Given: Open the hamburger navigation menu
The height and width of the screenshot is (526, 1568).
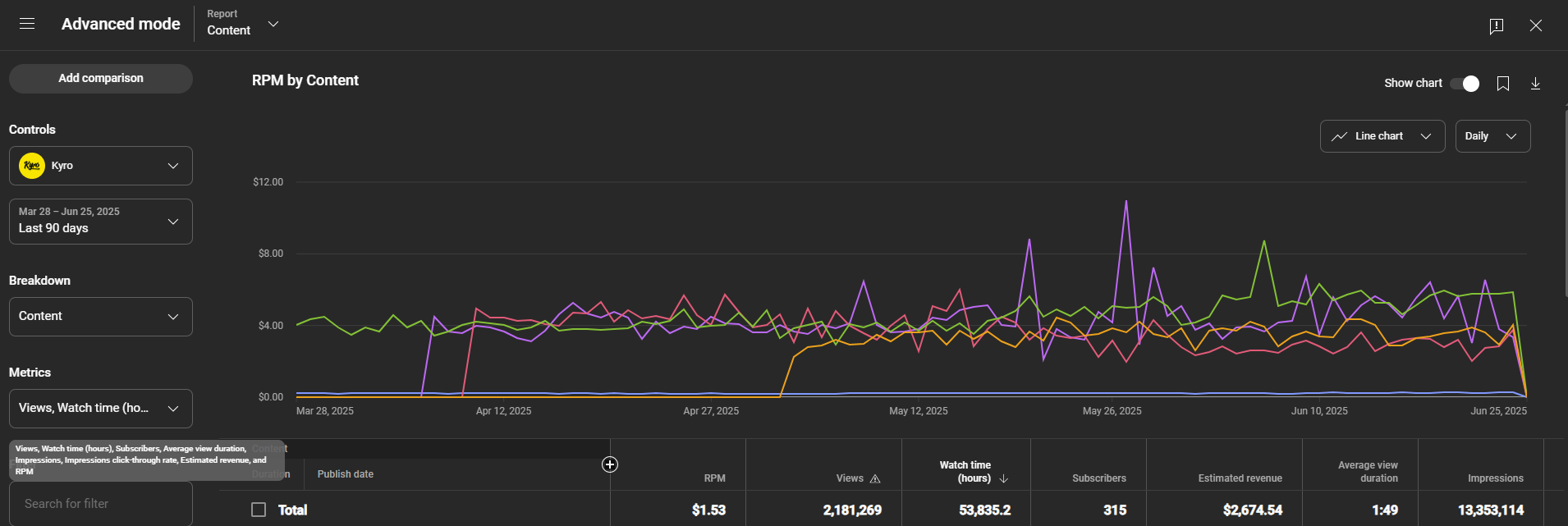Looking at the screenshot, I should [x=27, y=24].
